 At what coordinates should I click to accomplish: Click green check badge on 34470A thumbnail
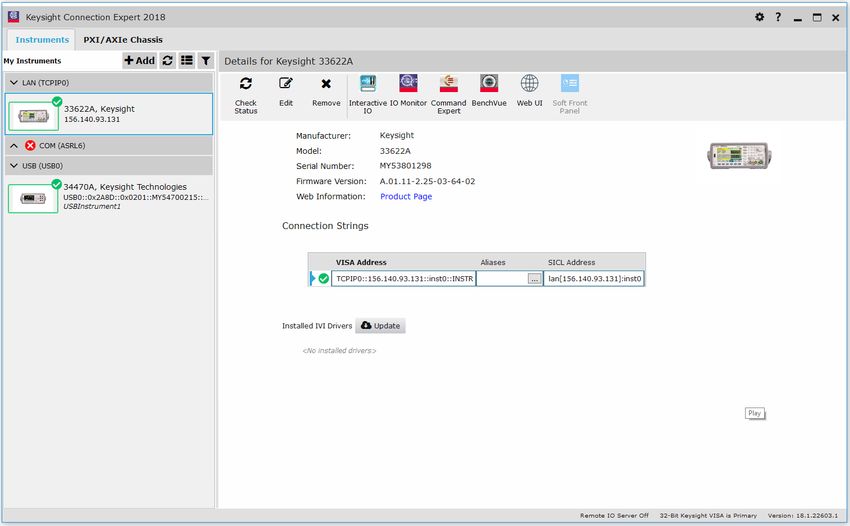pos(56,184)
